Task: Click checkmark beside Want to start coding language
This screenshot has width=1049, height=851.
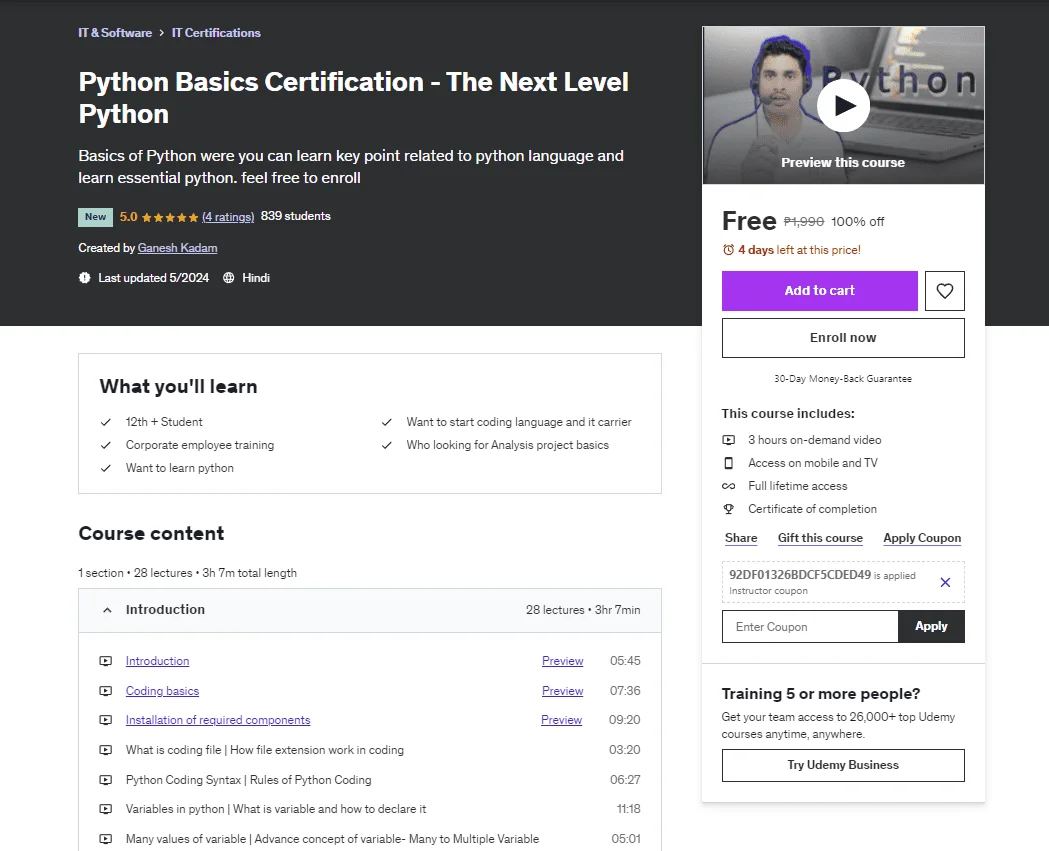Action: [387, 422]
